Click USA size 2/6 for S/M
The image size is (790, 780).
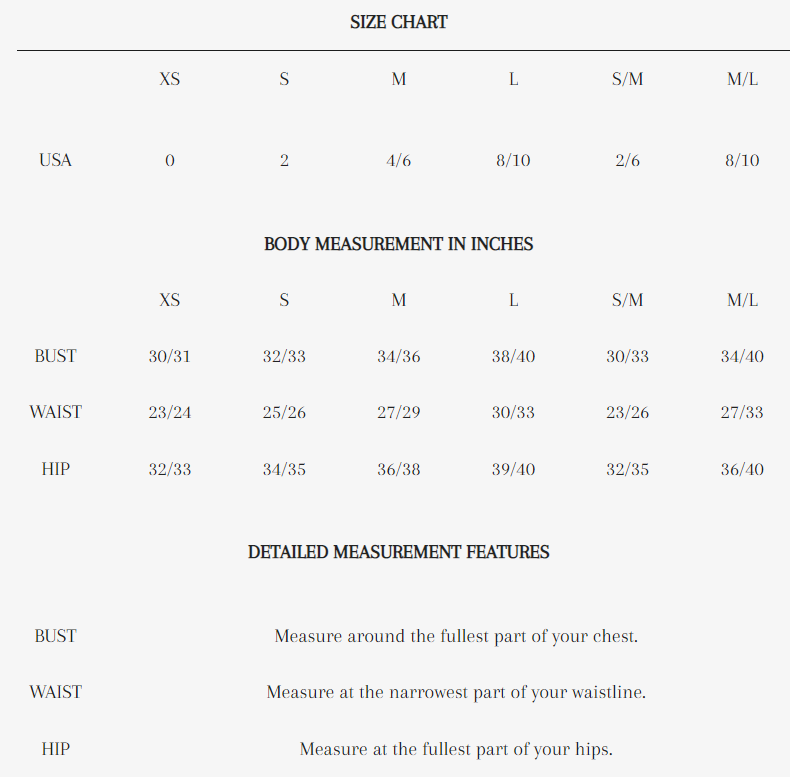(x=627, y=160)
